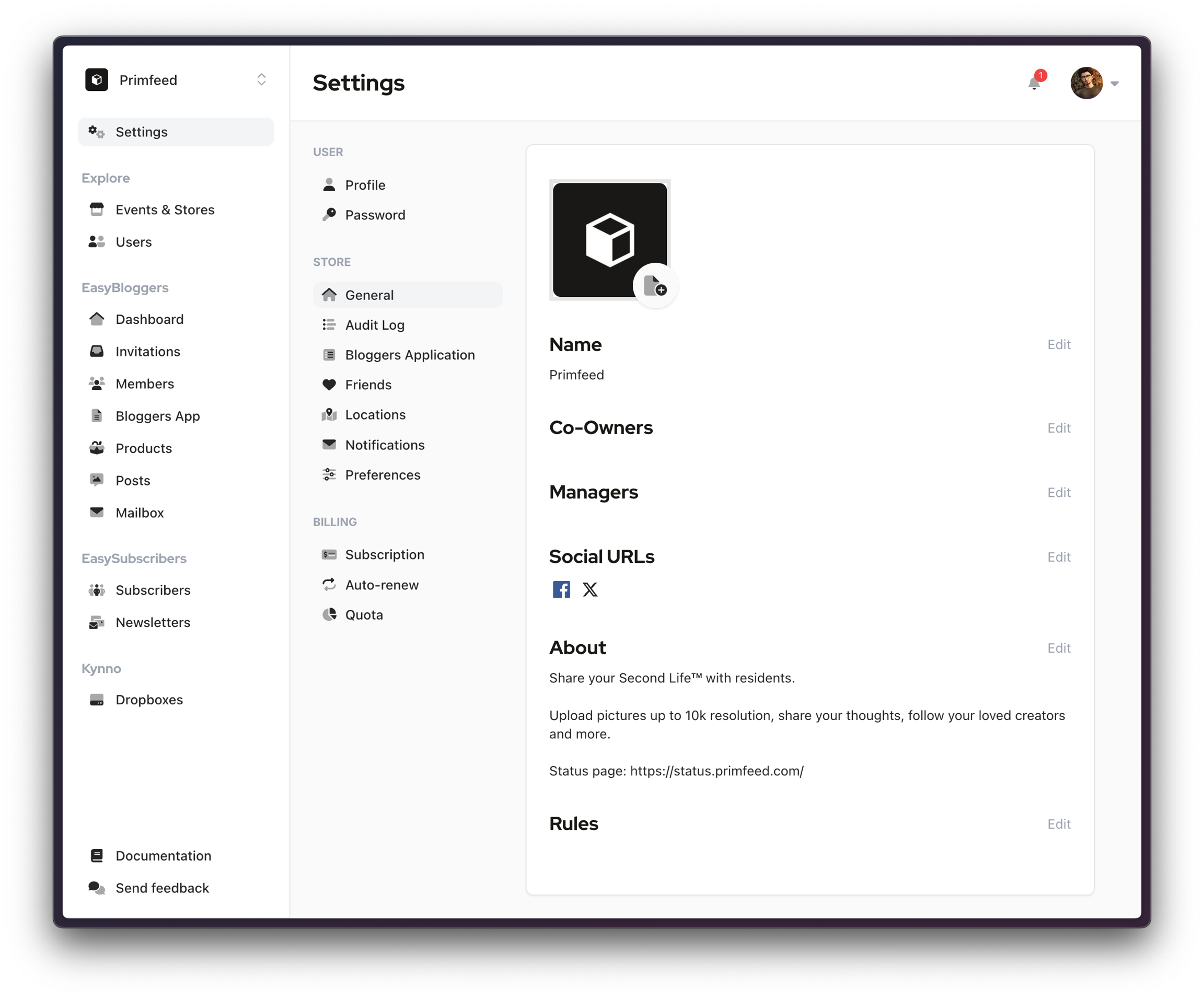
Task: Open Bloggers Application settings
Action: click(x=408, y=355)
